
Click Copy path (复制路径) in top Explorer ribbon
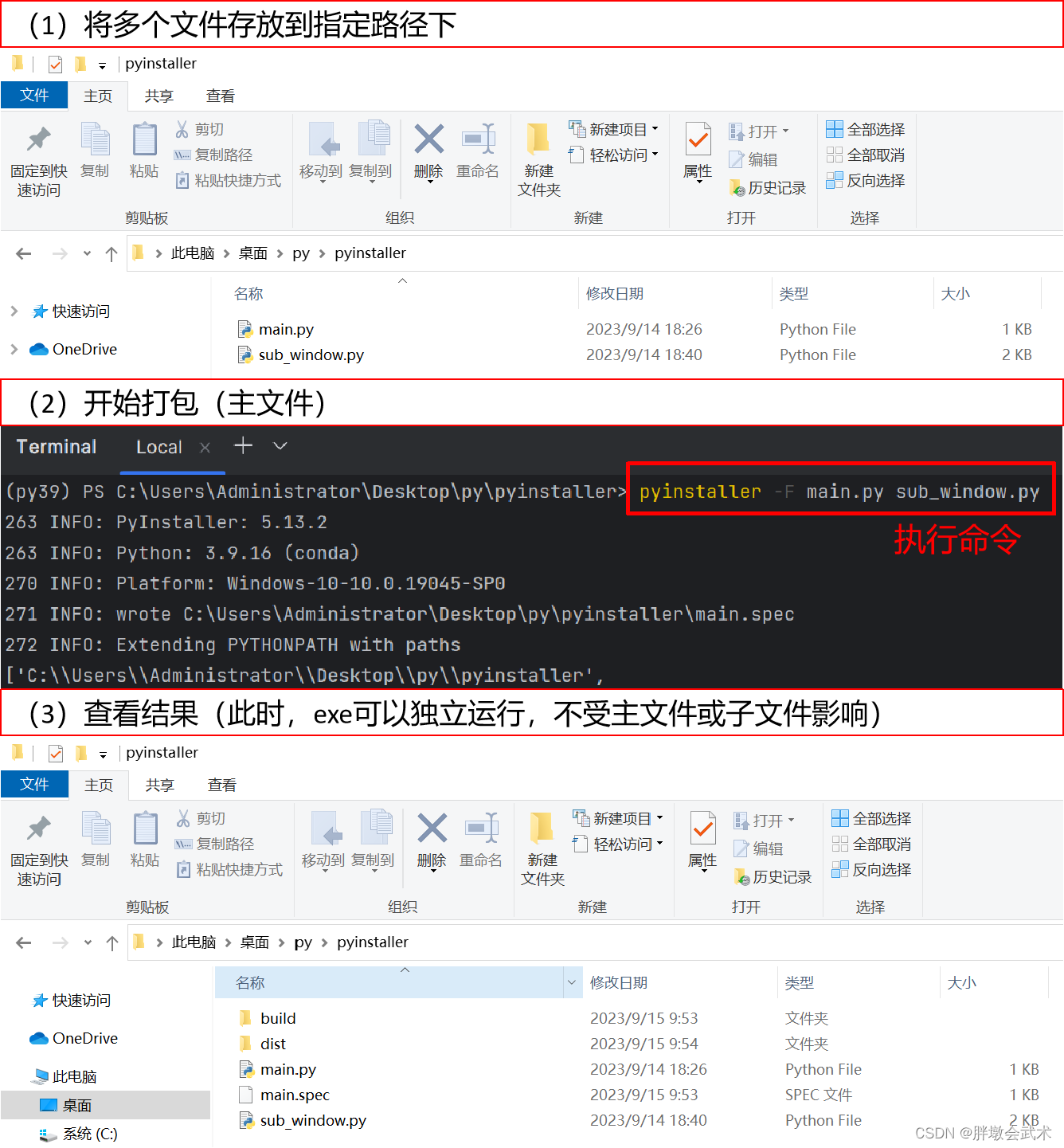pos(213,155)
